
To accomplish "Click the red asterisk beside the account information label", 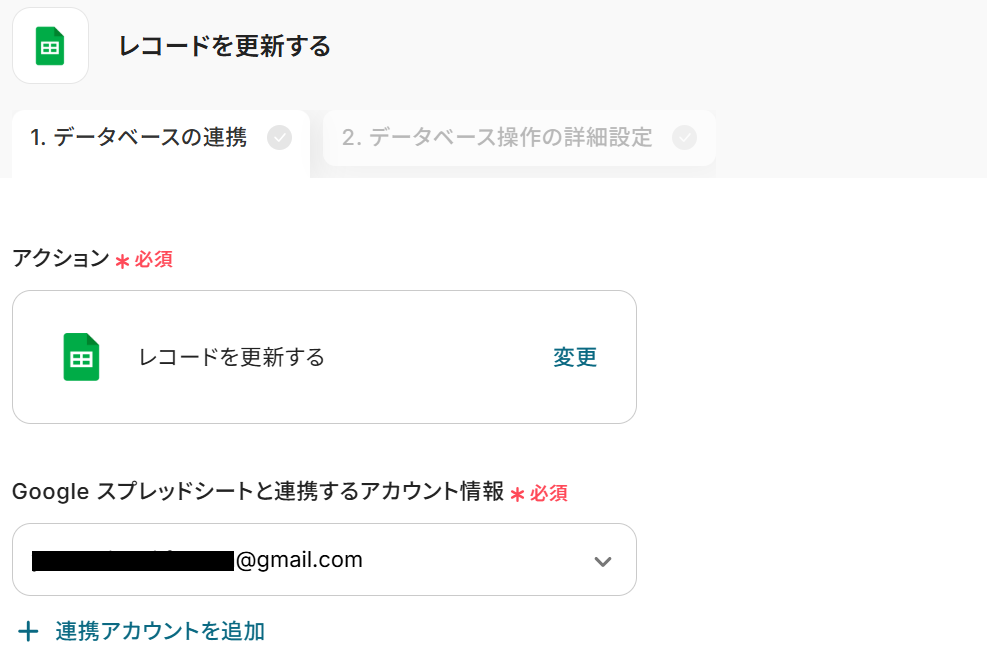I will pyautogui.click(x=517, y=494).
